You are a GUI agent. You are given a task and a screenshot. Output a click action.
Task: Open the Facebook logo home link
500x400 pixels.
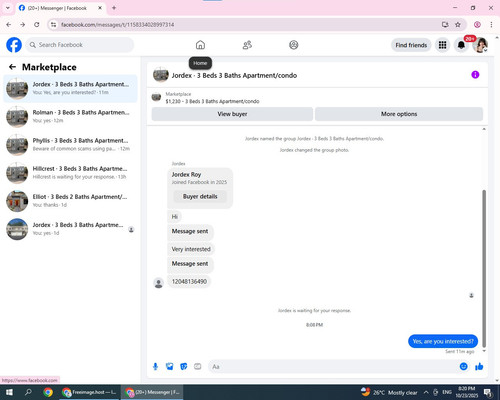14,45
